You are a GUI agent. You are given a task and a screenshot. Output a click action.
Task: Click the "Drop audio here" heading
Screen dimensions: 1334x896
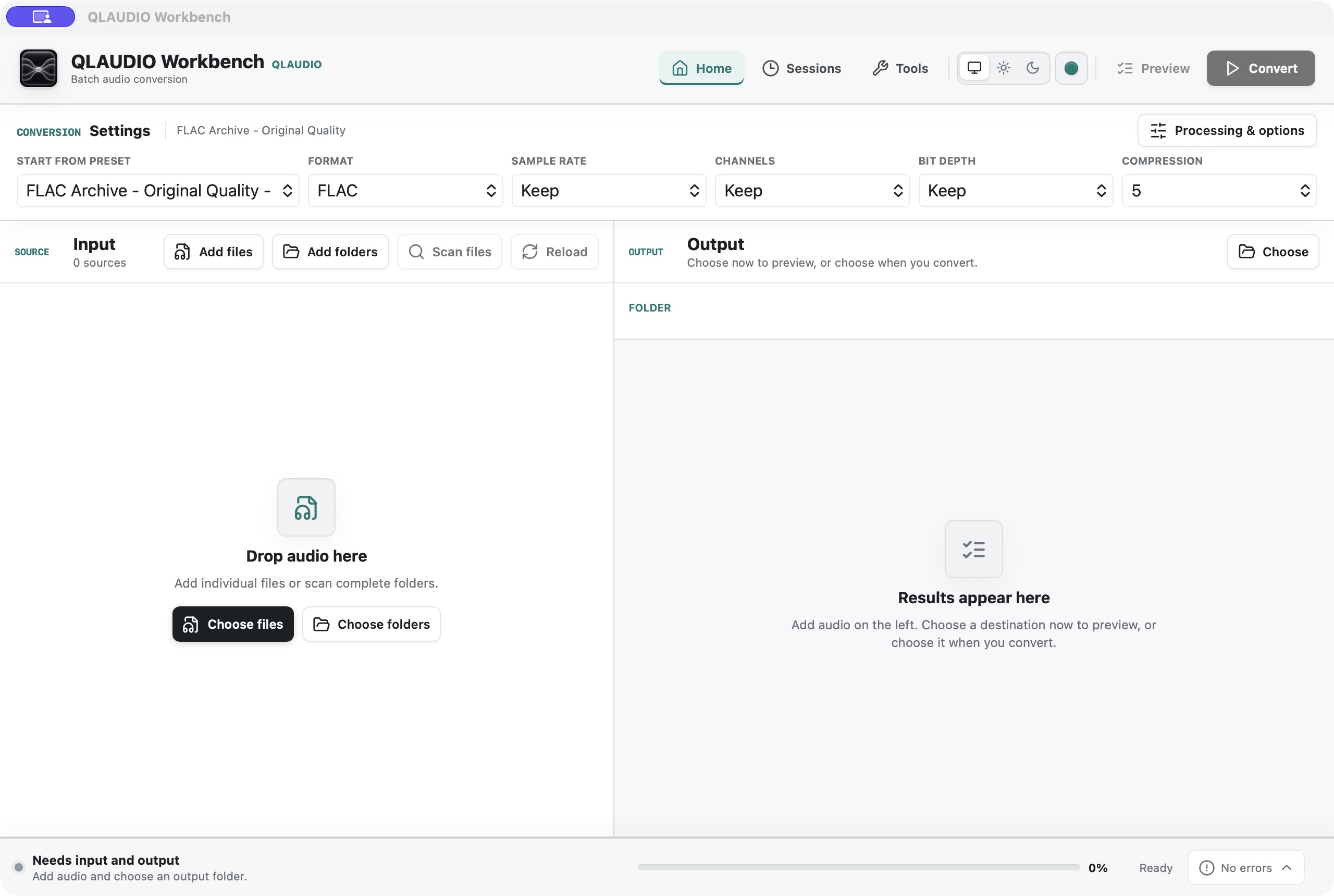pos(306,556)
